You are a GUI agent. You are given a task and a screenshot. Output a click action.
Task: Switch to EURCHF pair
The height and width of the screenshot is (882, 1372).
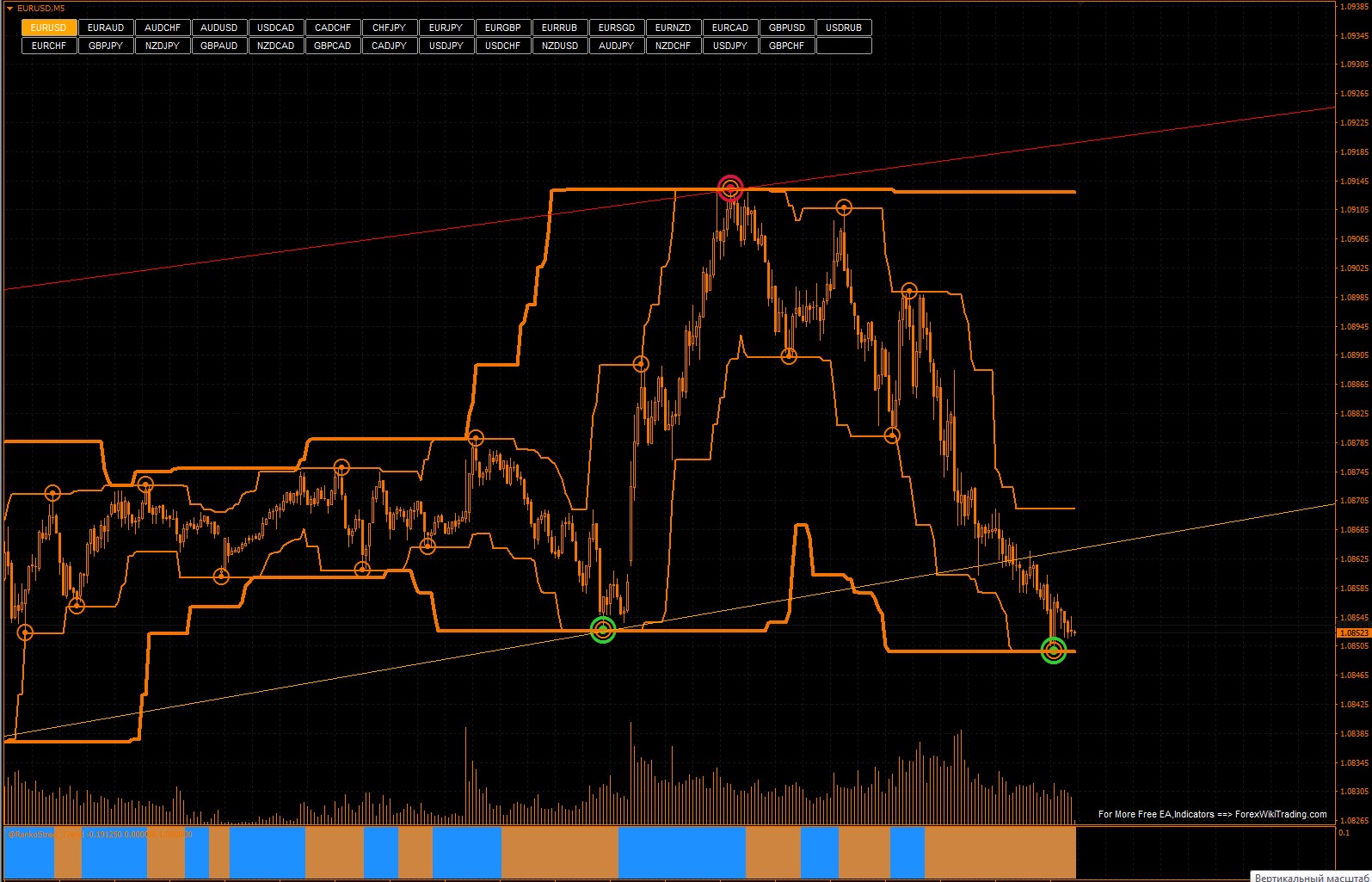click(x=48, y=46)
